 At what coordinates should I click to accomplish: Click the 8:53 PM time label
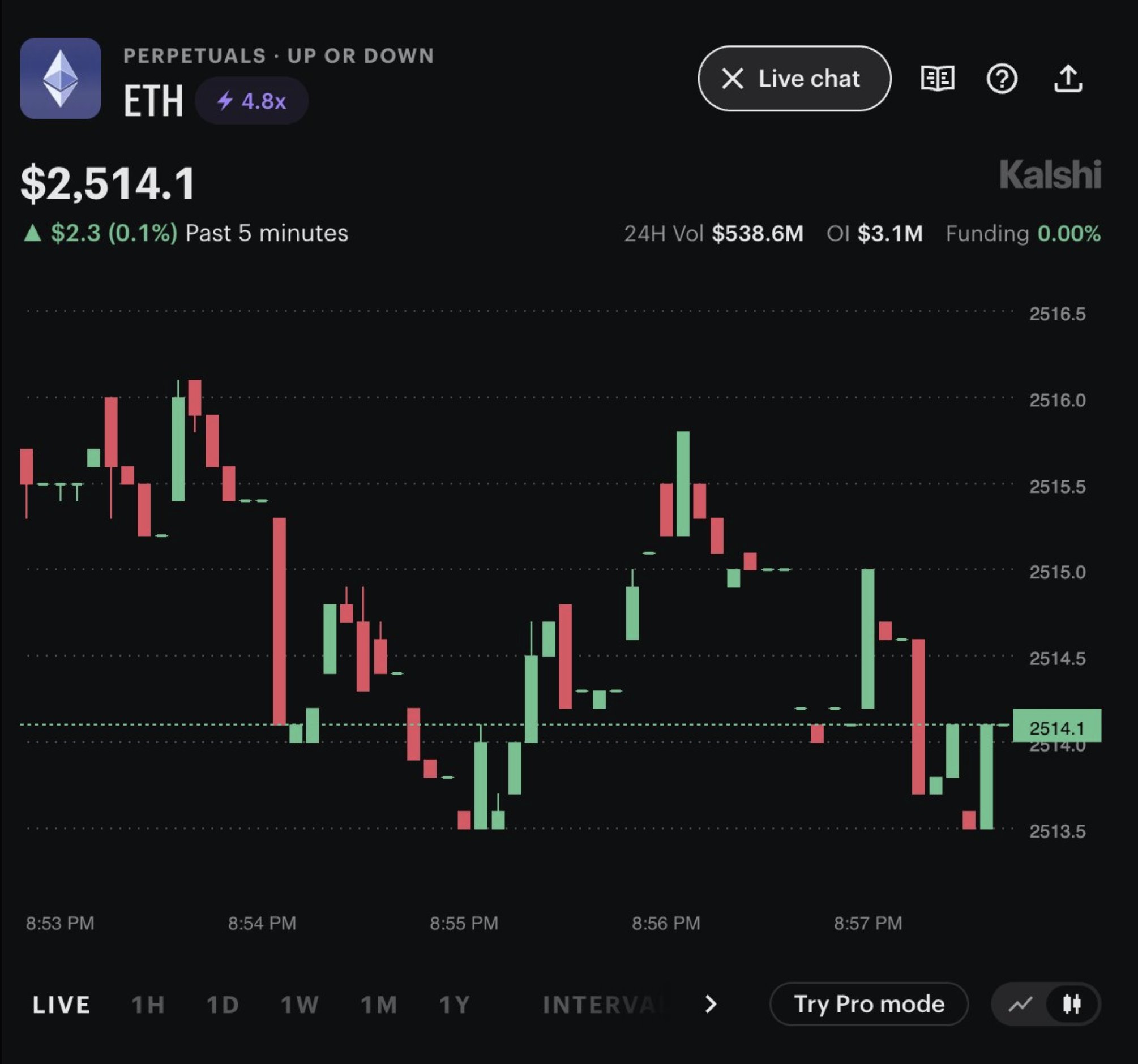pos(60,923)
